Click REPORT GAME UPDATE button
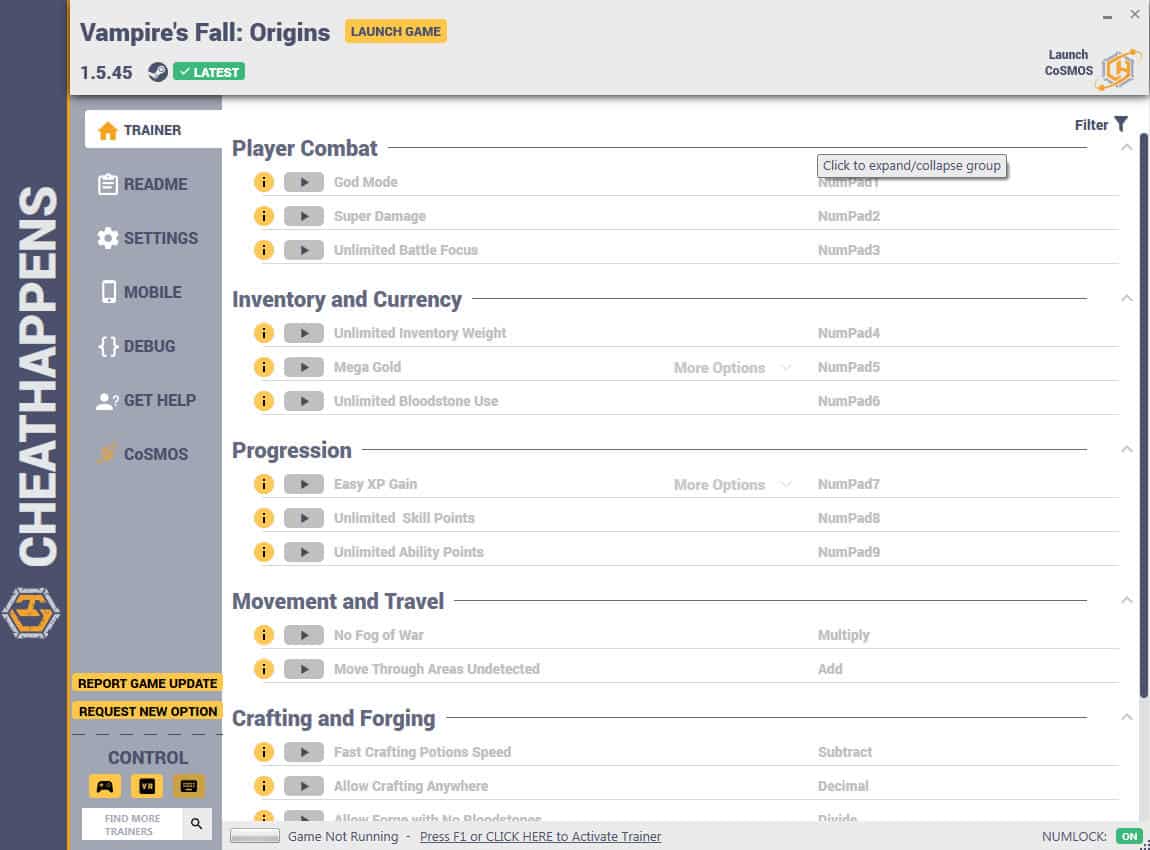 pos(147,684)
